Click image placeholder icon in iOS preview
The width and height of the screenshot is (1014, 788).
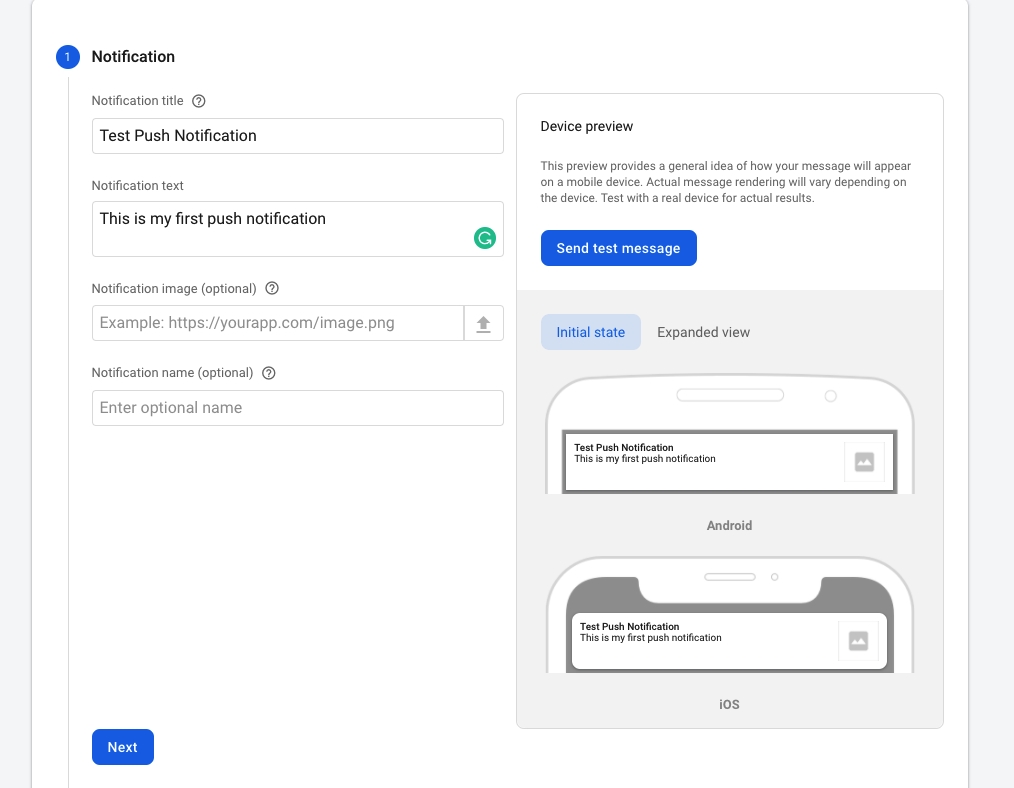[x=858, y=641]
